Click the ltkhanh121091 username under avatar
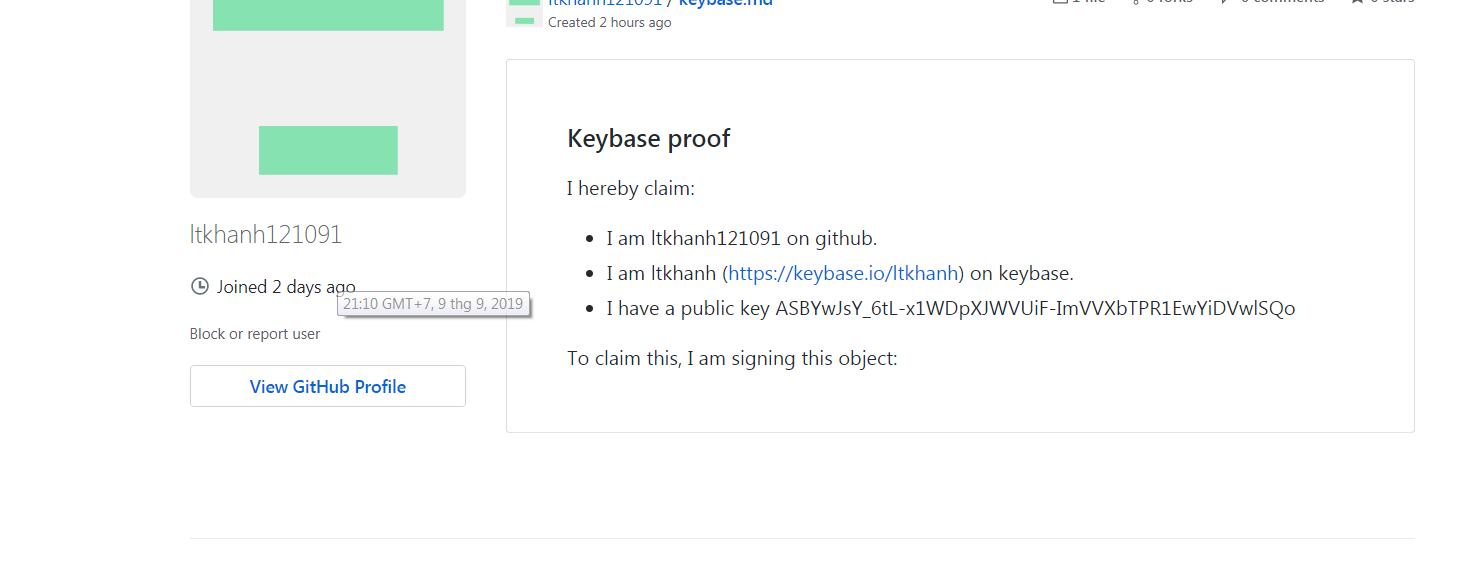This screenshot has height=566, width=1471. 266,235
